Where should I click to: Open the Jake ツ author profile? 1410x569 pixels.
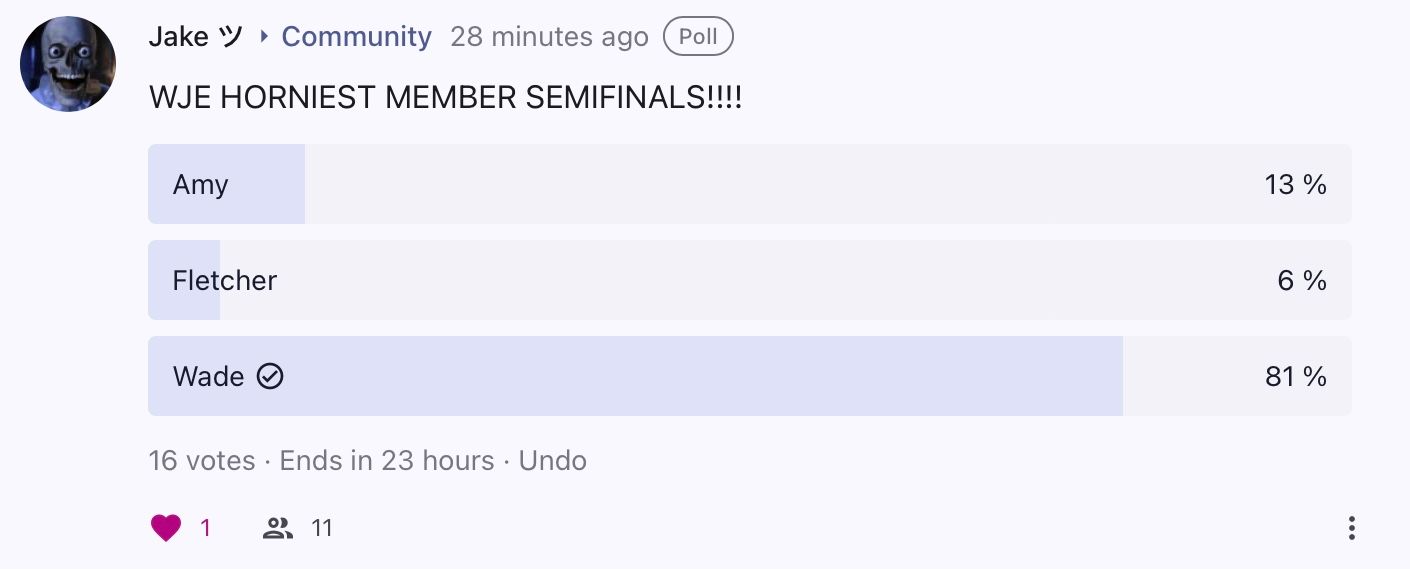click(196, 37)
